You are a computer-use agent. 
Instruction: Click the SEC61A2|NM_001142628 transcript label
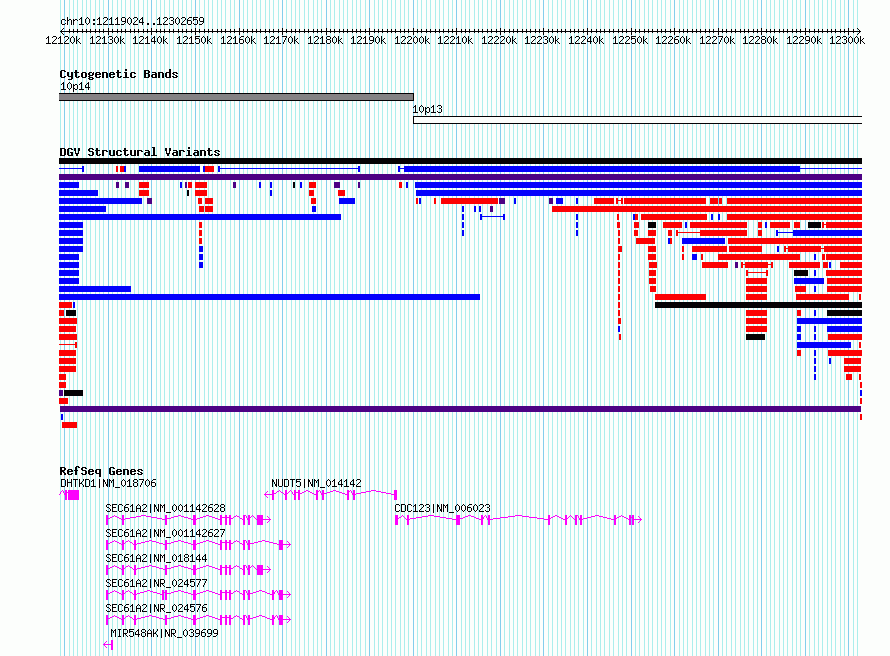165,508
